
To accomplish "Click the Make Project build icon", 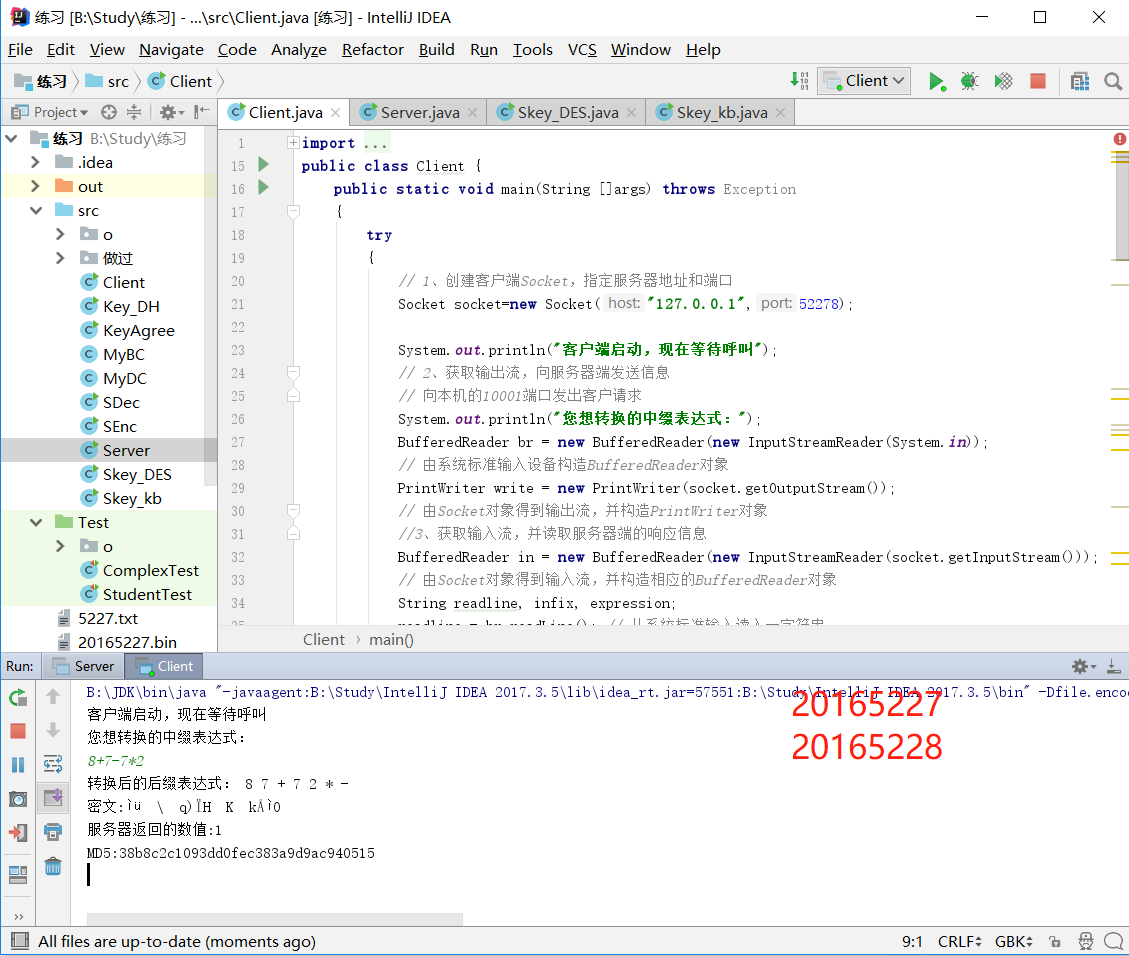I will 799,81.
